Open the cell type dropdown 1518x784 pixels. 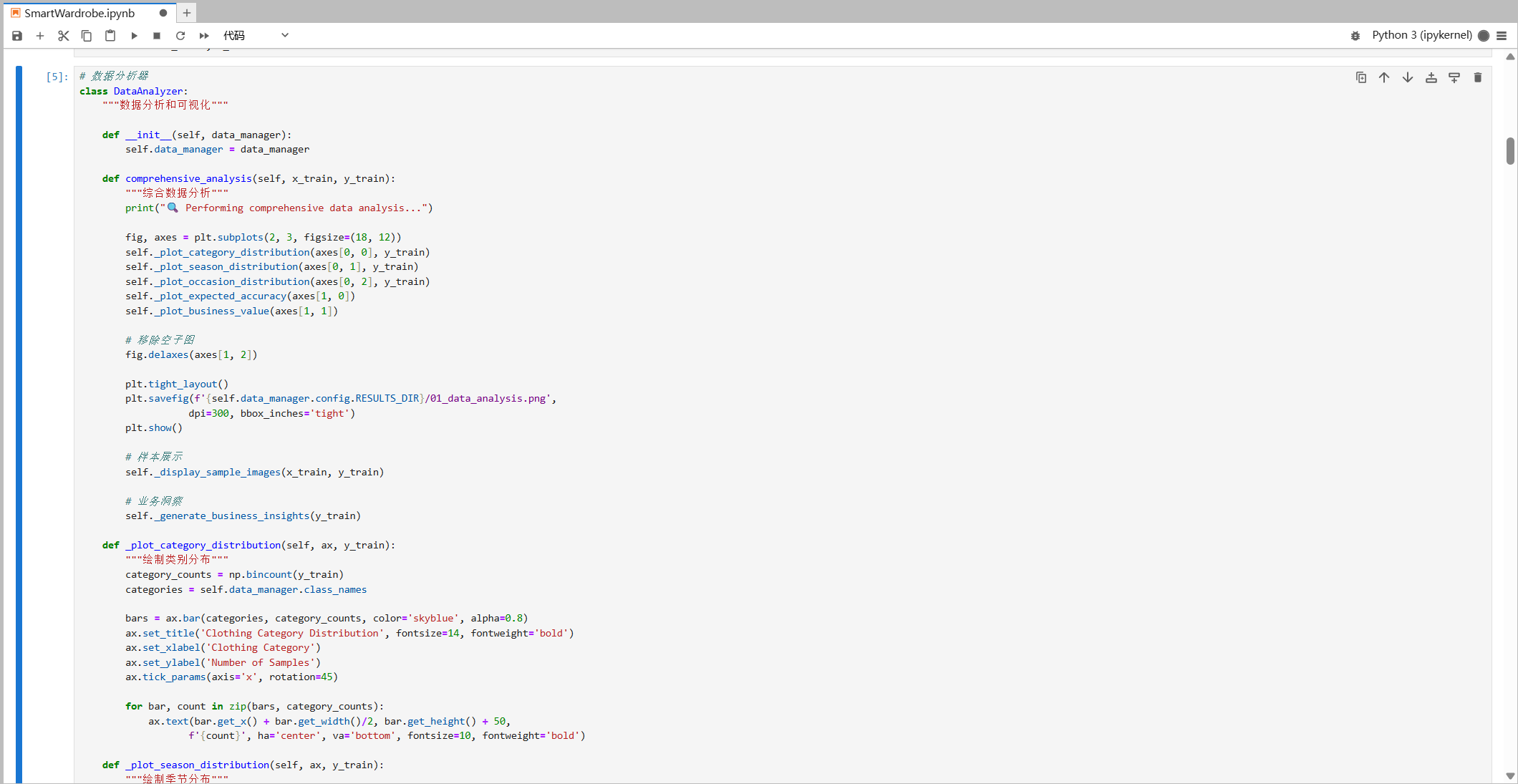(256, 36)
